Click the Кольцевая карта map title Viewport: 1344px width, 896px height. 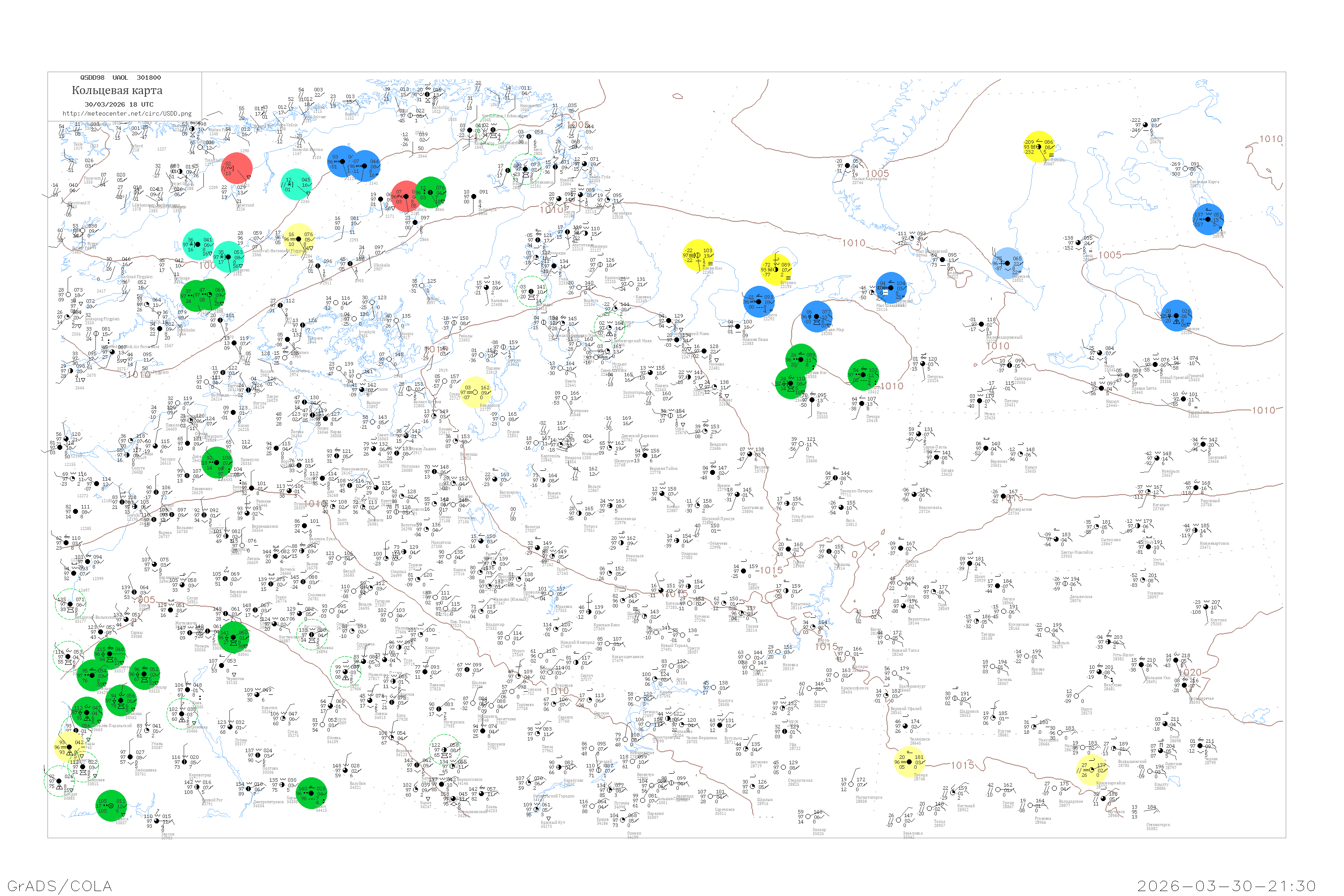(117, 90)
